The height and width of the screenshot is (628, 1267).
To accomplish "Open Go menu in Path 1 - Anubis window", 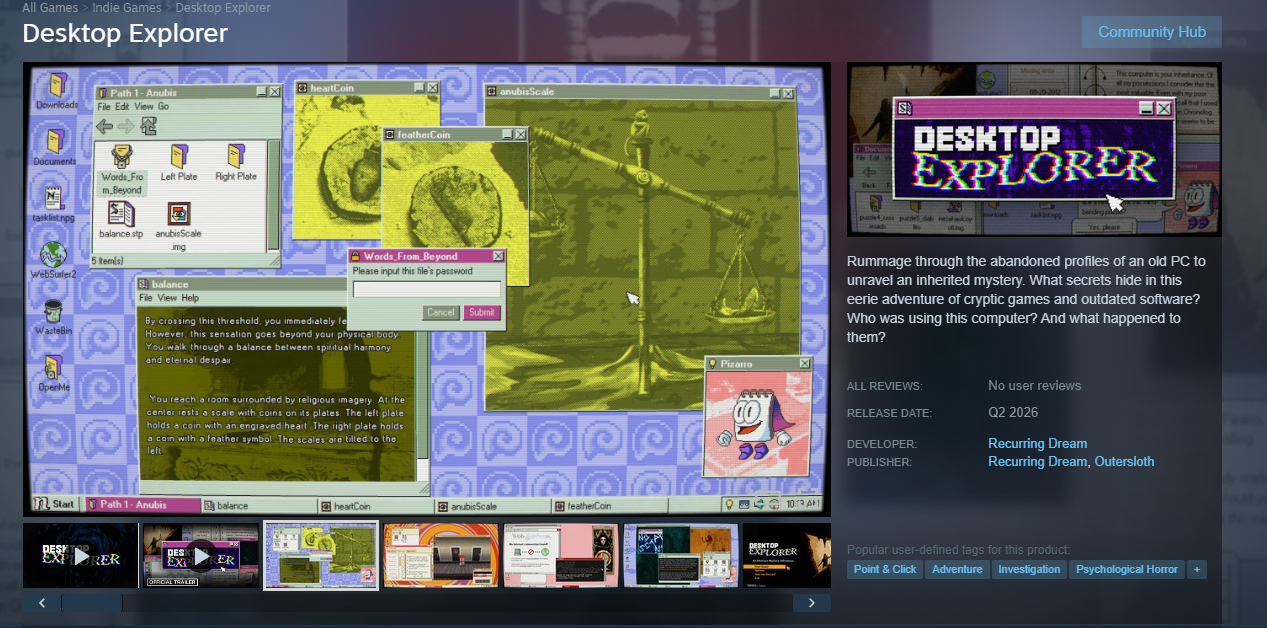I will click(163, 106).
